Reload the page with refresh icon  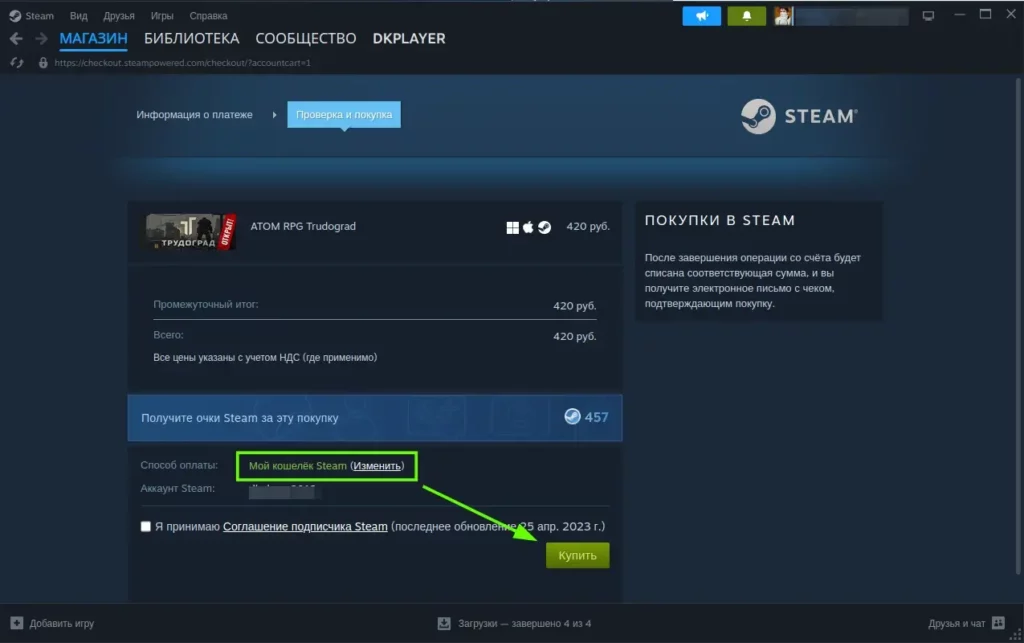[17, 63]
